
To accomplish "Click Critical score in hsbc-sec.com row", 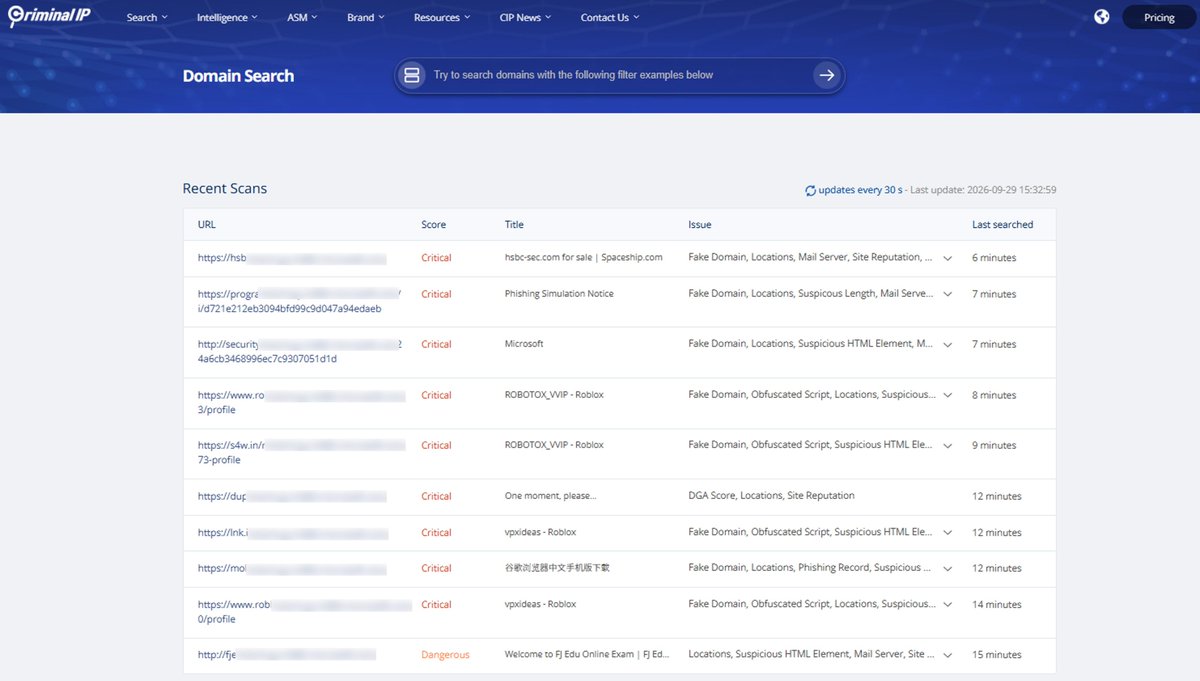I will pos(436,258).
